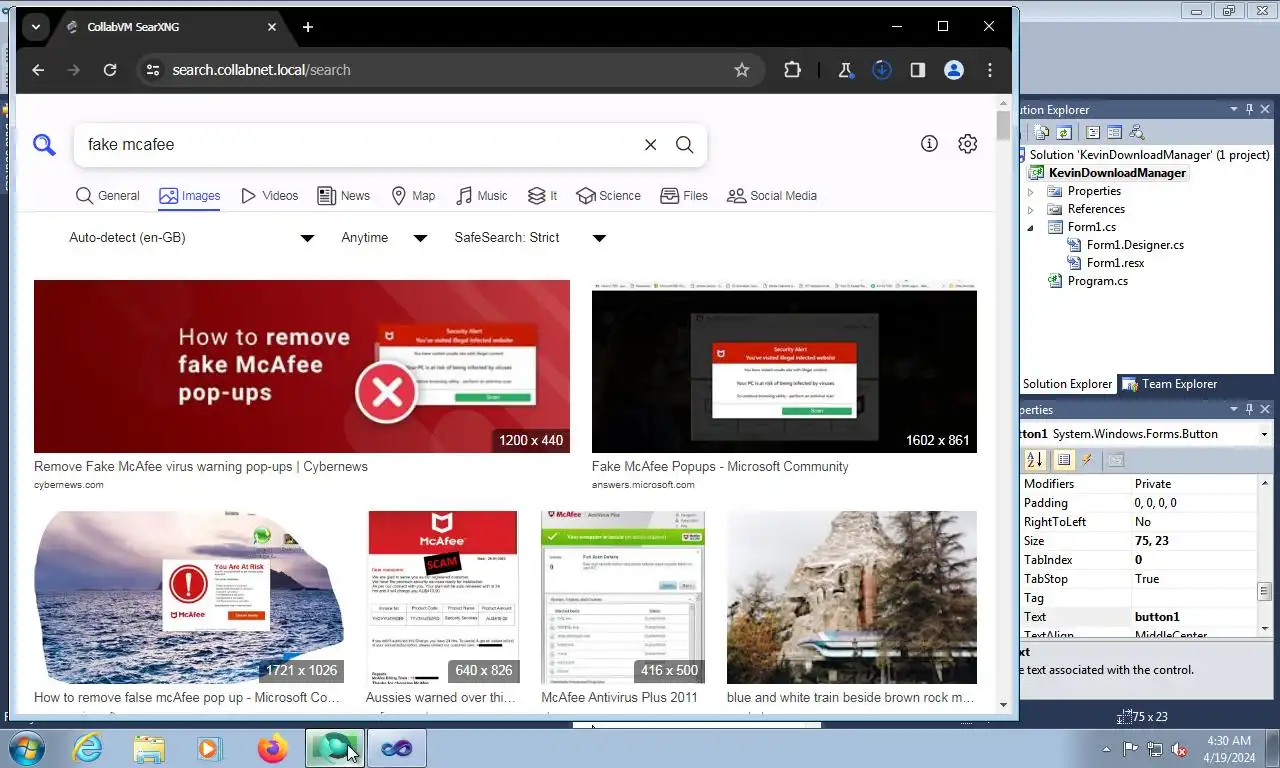View site information icon in address bar
Viewport: 1280px width, 768px height.
[152, 70]
